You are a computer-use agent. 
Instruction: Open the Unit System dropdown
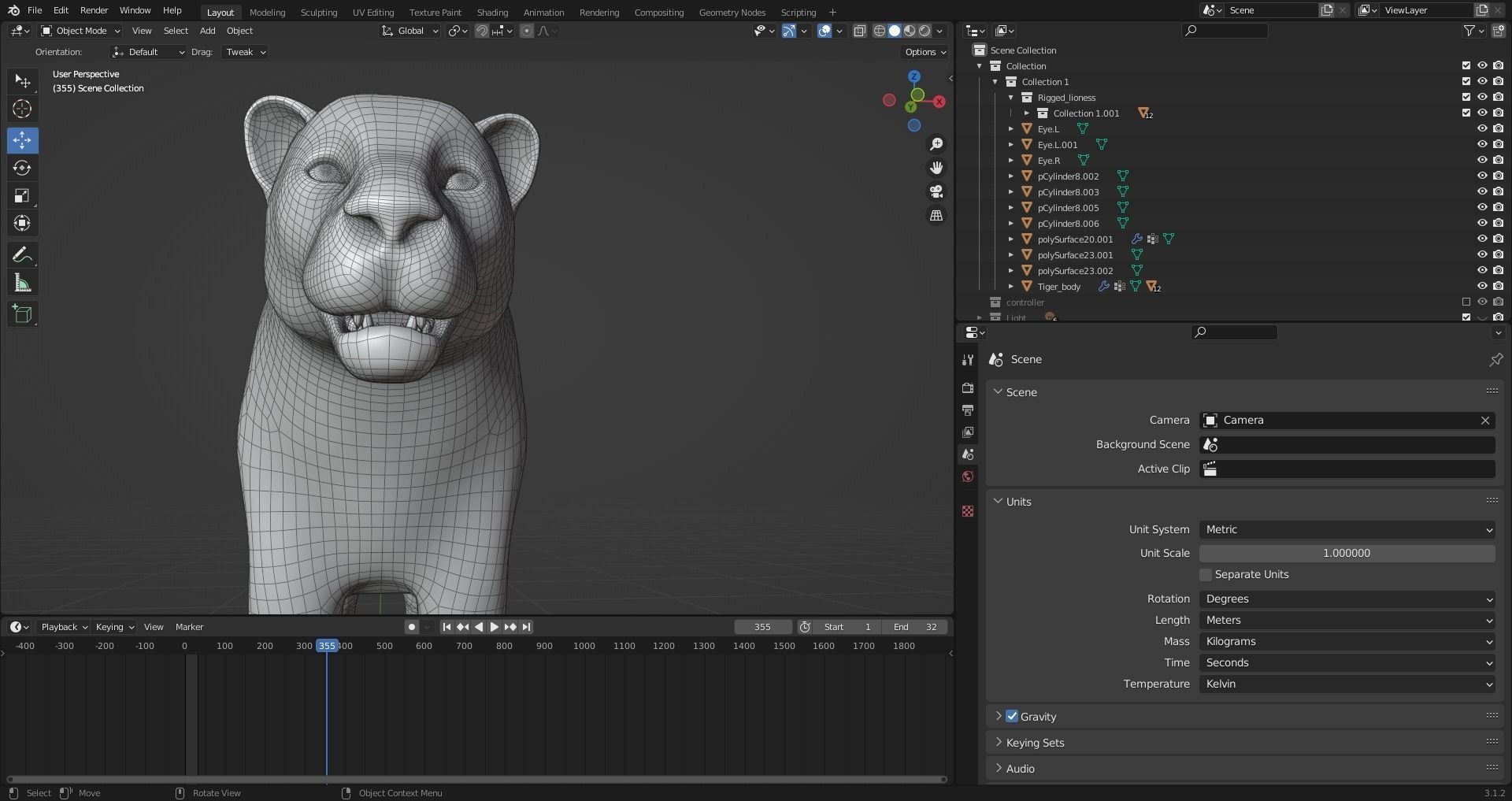[x=1347, y=530]
